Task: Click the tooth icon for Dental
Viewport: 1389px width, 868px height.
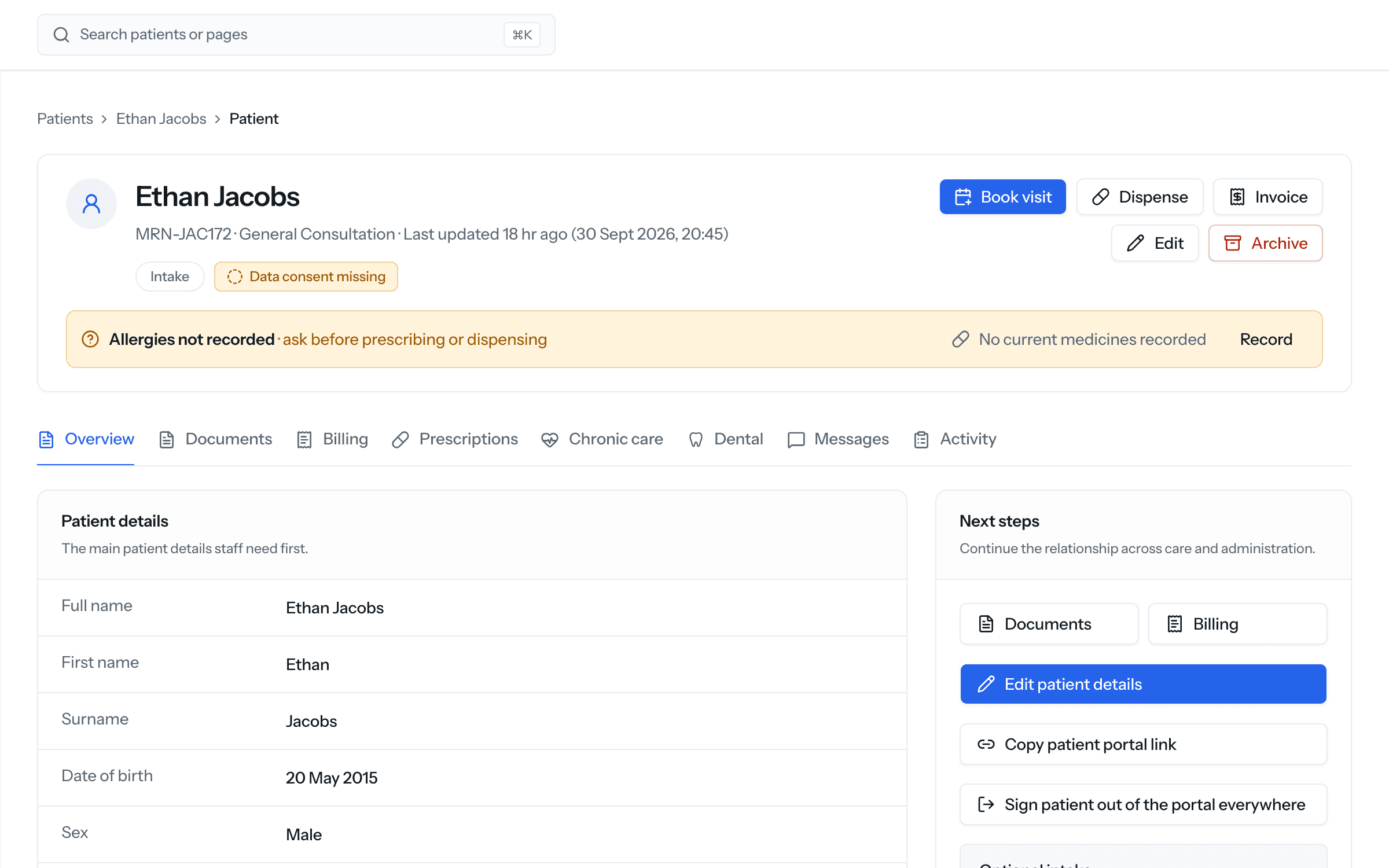Action: tap(696, 440)
